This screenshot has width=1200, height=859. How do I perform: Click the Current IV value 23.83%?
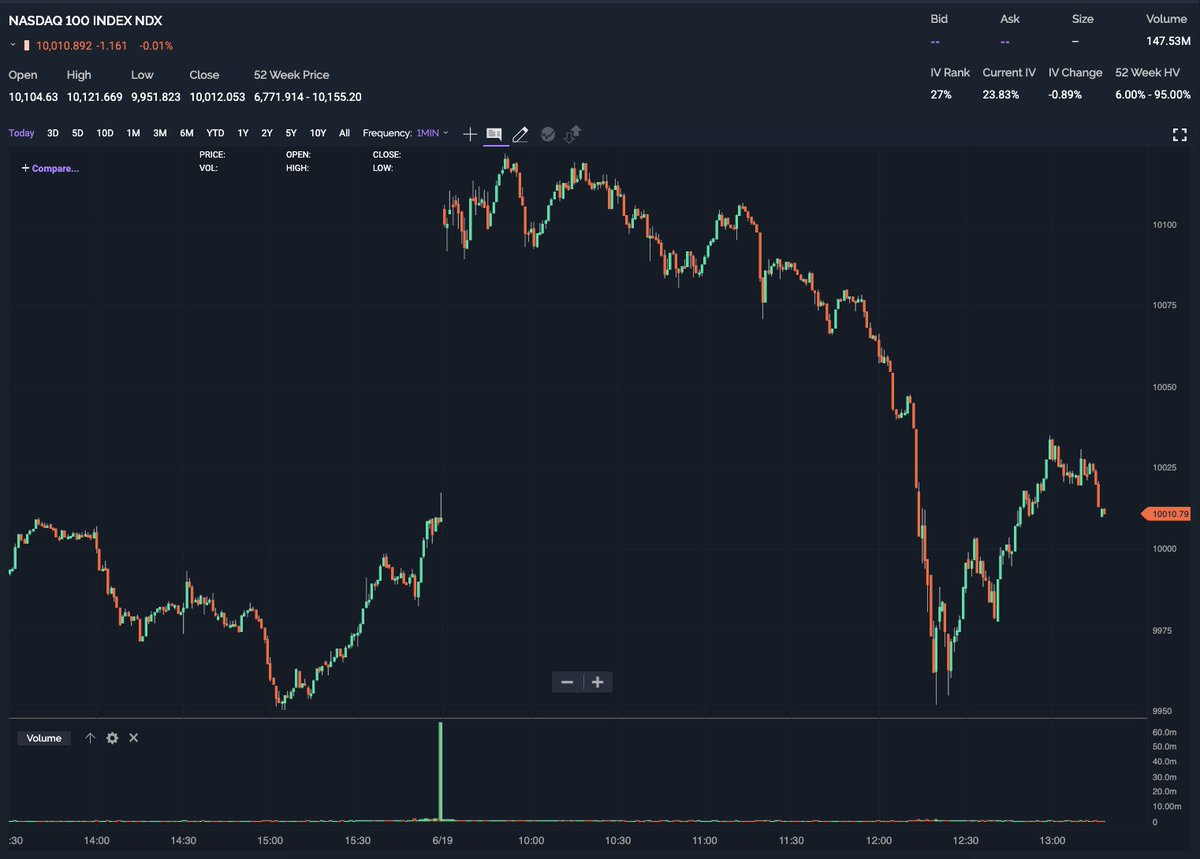1001,94
